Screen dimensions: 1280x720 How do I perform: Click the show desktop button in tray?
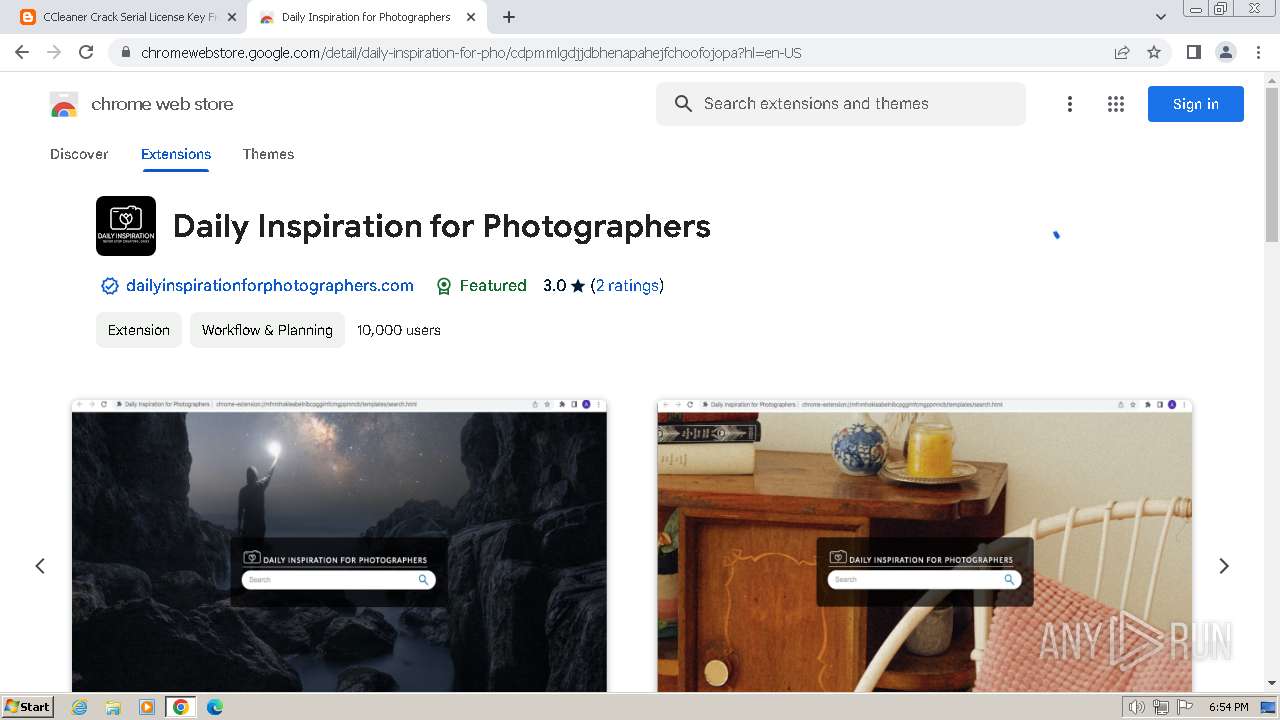[x=1268, y=707]
